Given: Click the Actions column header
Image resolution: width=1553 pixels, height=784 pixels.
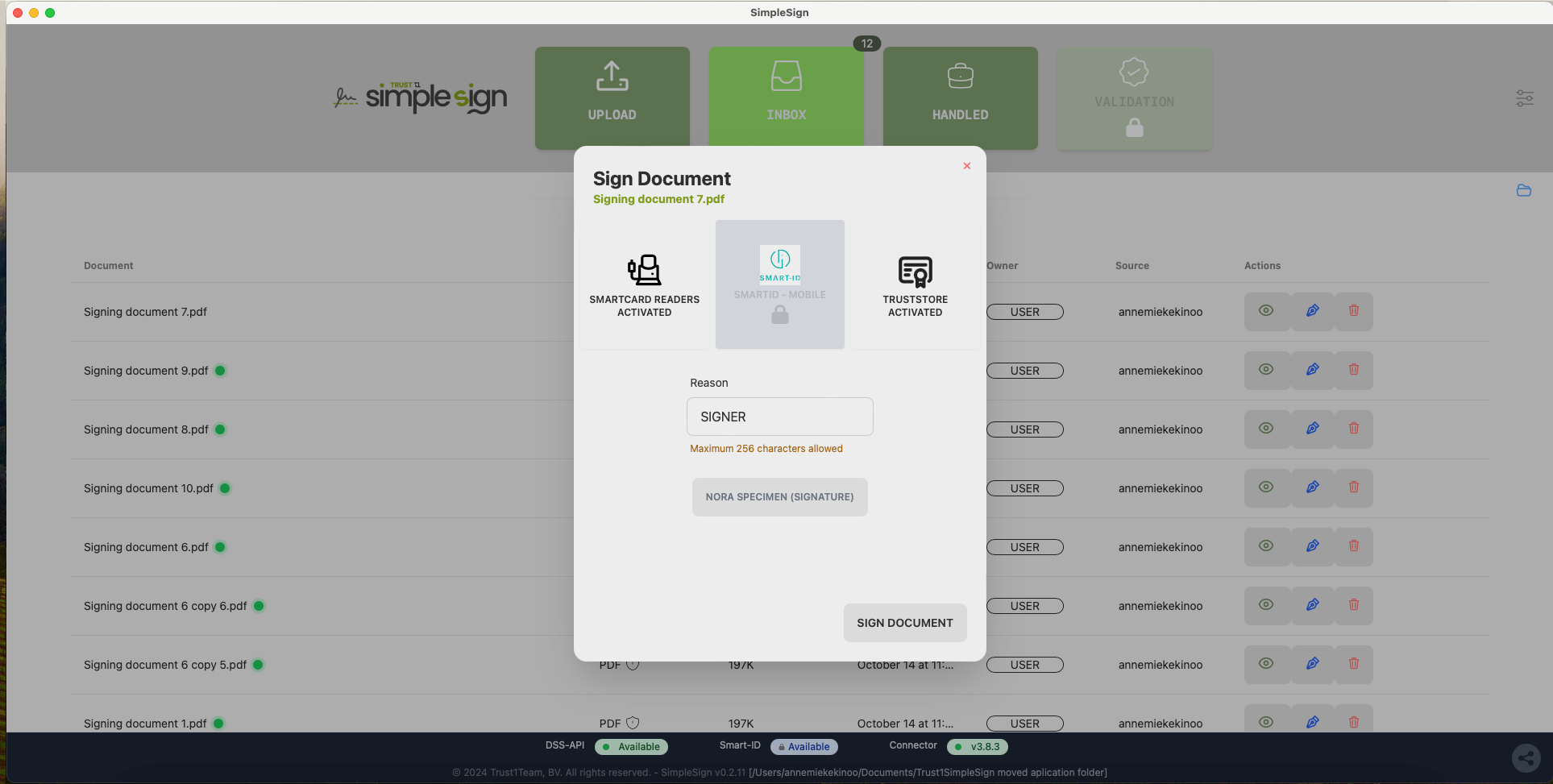Looking at the screenshot, I should point(1262,266).
